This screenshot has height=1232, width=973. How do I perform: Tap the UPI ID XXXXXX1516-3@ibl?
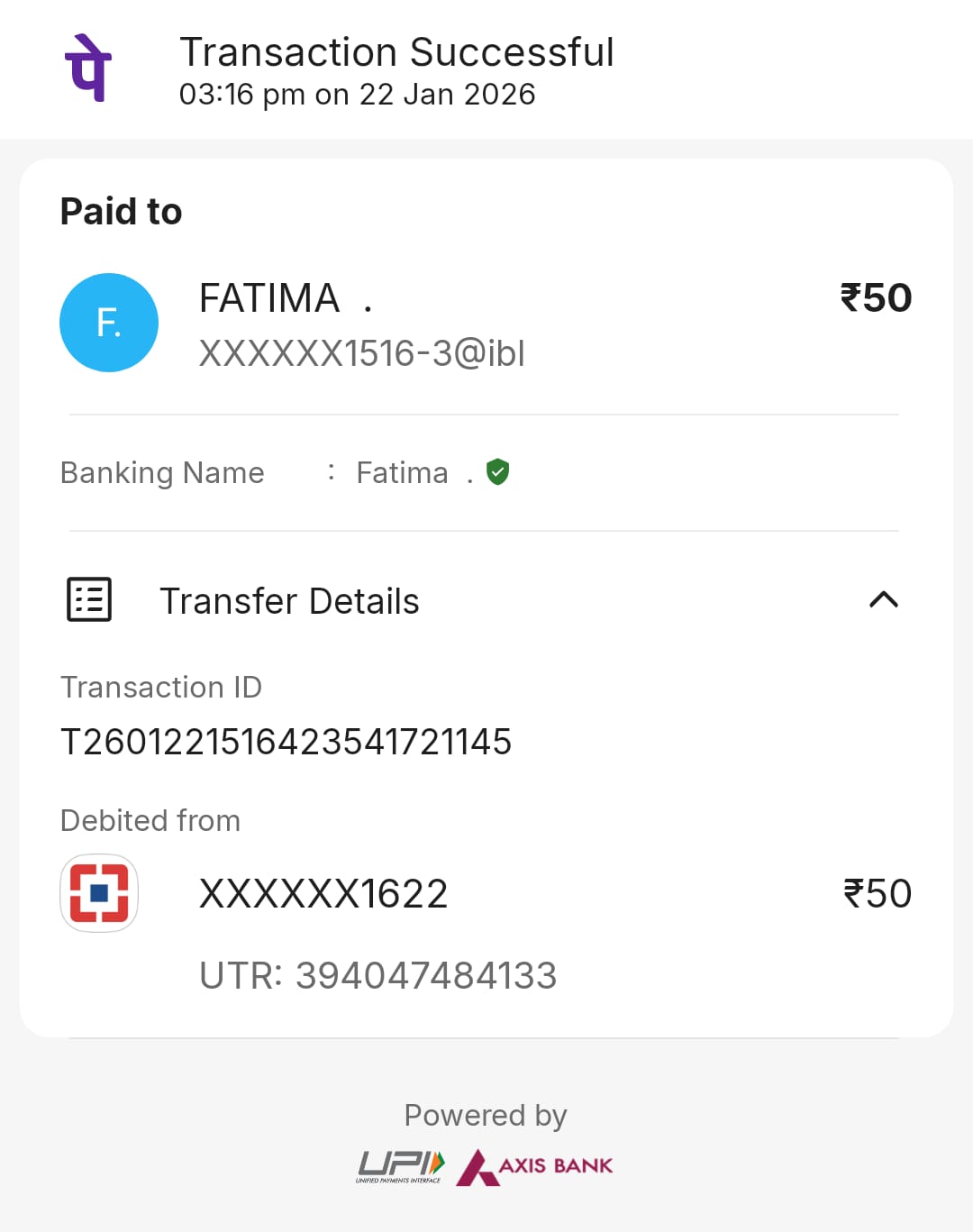[361, 353]
